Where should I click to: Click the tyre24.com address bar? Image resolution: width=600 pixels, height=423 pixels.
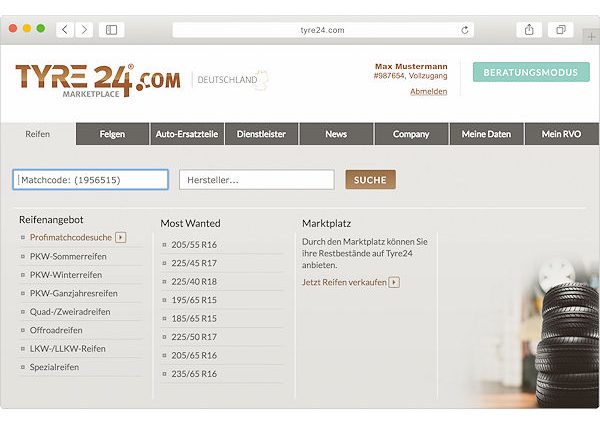323,30
